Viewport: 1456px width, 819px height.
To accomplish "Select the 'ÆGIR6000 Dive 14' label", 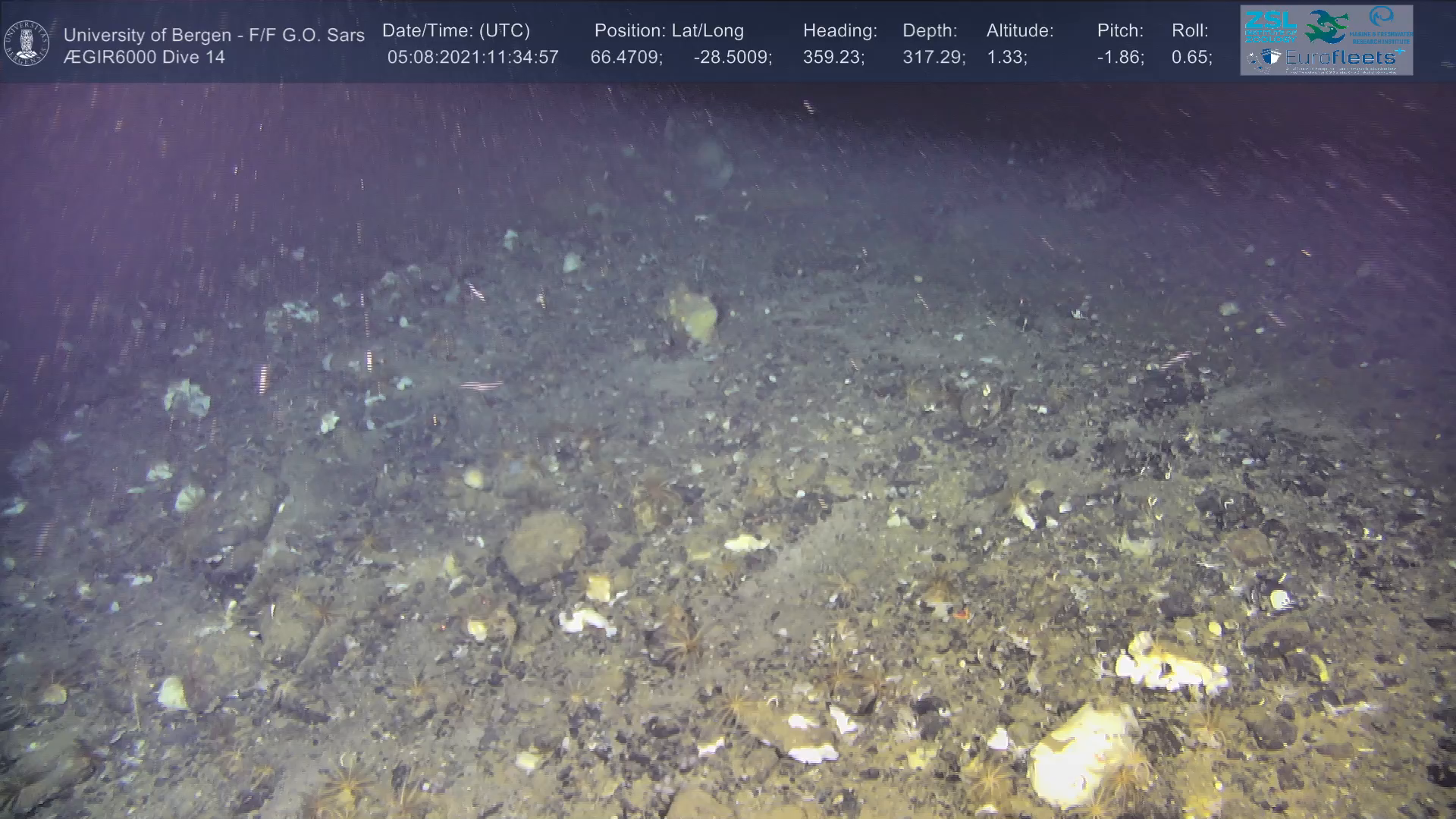I will [x=144, y=58].
